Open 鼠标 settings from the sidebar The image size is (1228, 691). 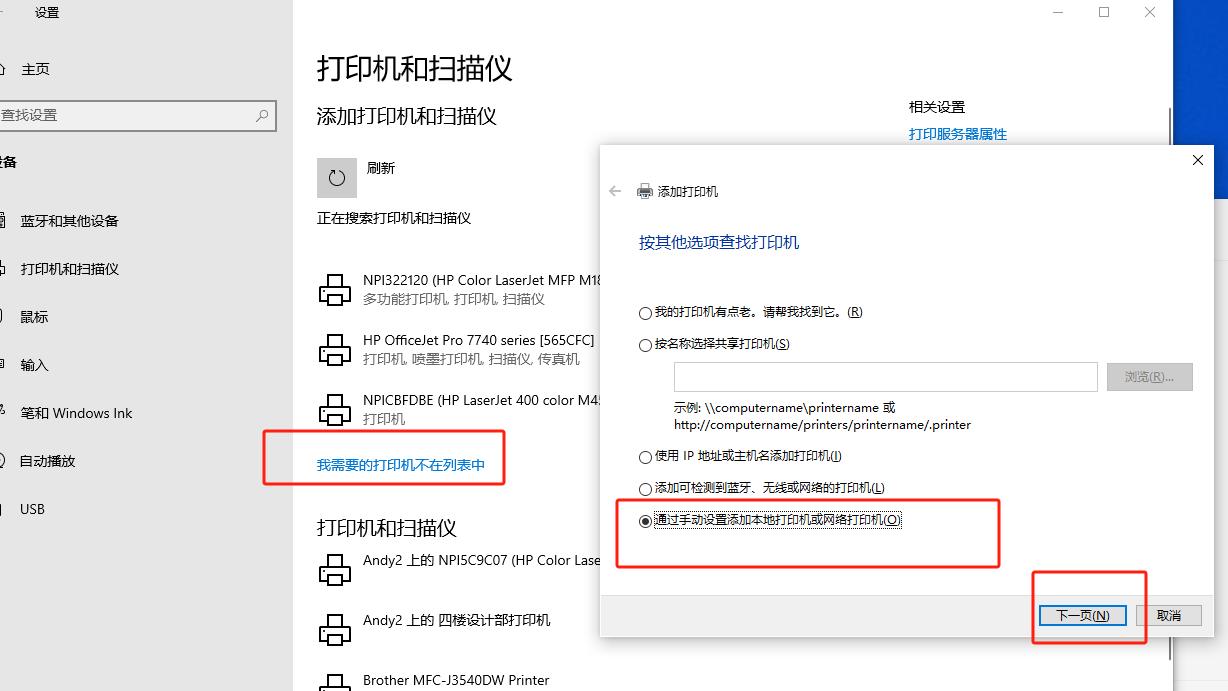(x=33, y=317)
